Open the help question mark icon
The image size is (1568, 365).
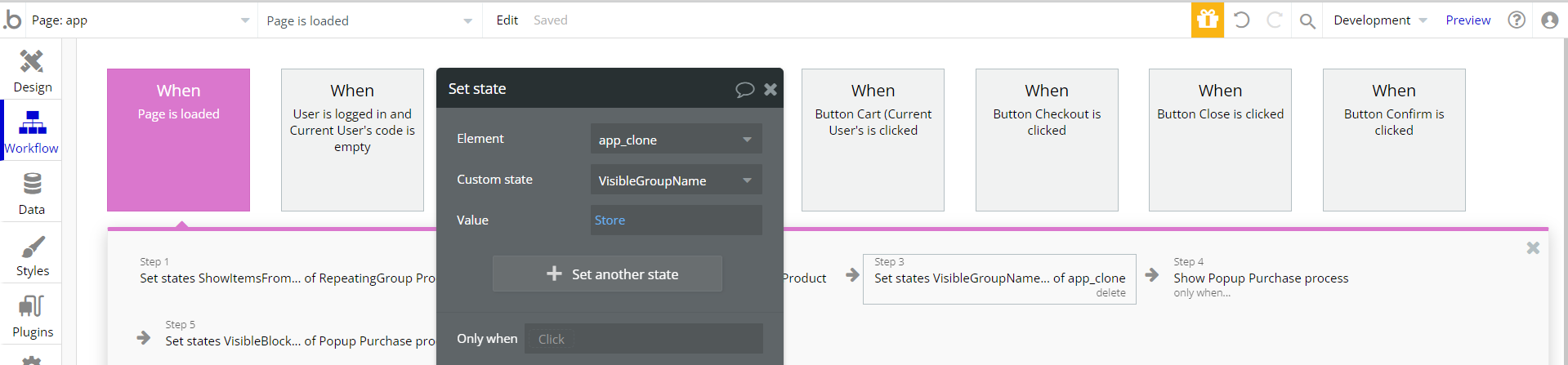point(1517,20)
